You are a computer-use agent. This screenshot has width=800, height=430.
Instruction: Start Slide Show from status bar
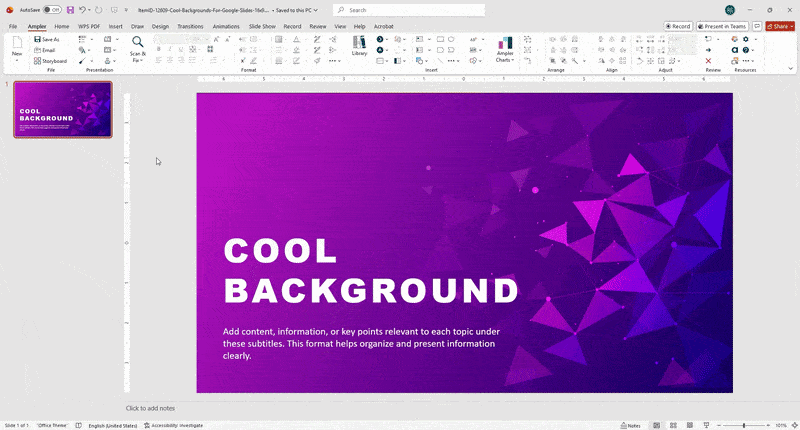(x=707, y=425)
